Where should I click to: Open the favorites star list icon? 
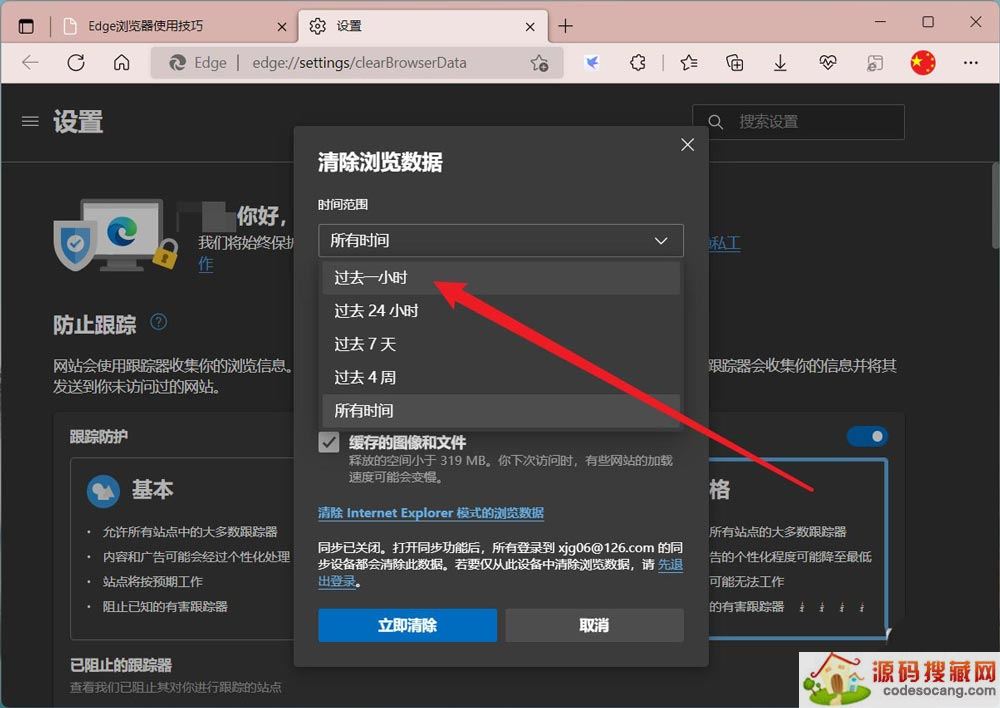click(688, 63)
